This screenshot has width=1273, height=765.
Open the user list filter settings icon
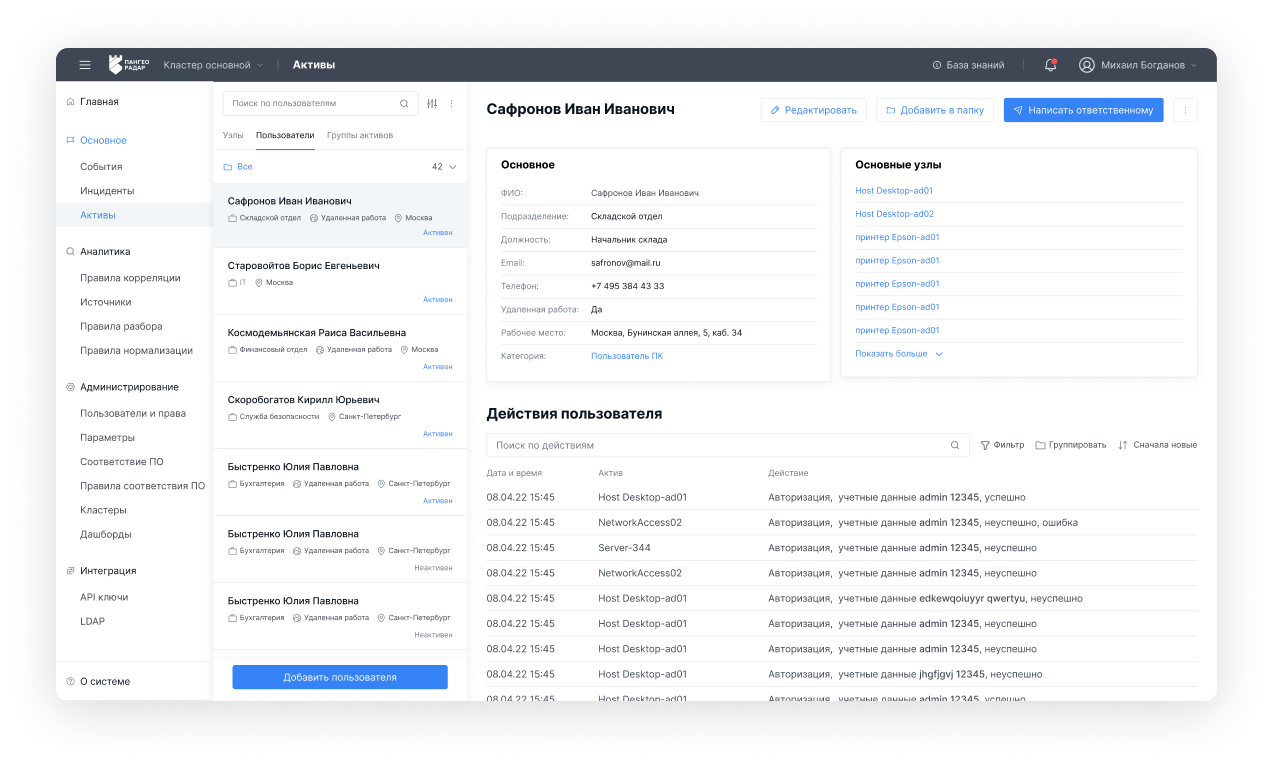432,103
